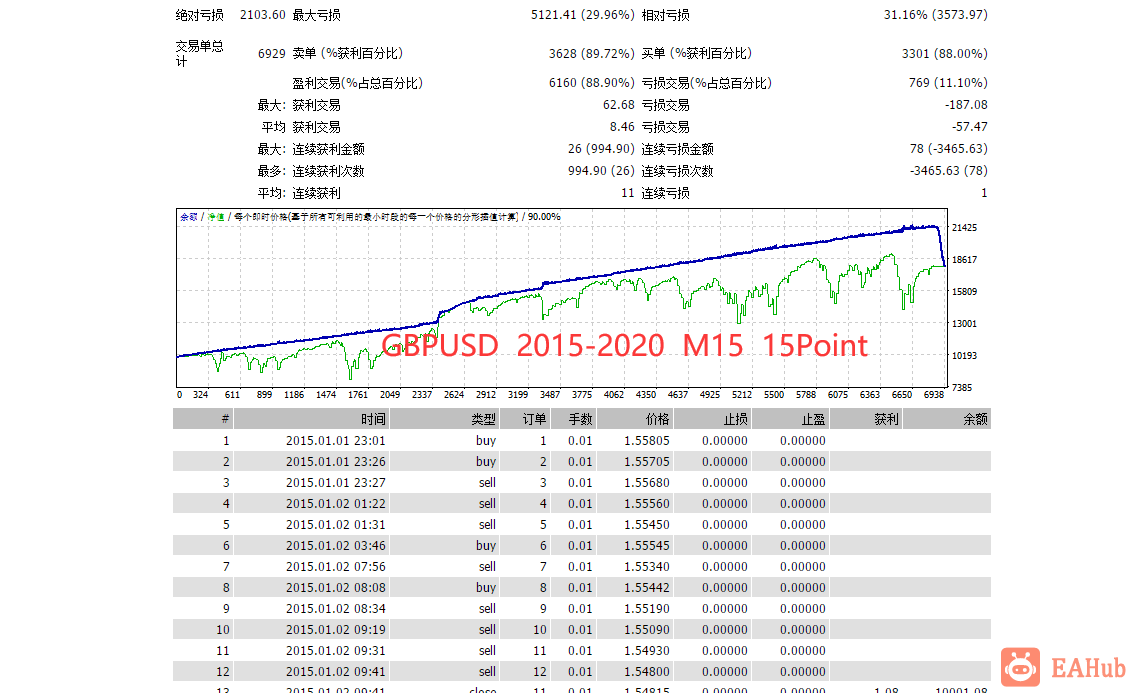The width and height of the screenshot is (1140, 693).
Task: Click the 相对亏损 value 31.16% (3573.97)
Action: point(935,15)
